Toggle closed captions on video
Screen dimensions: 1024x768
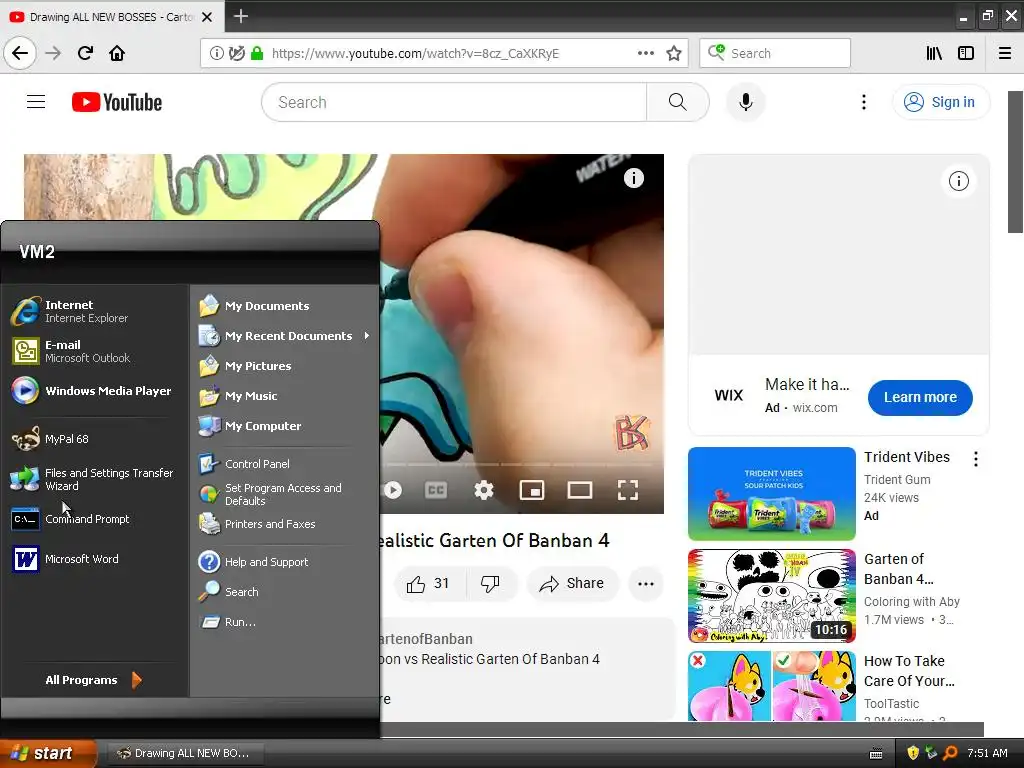[436, 490]
